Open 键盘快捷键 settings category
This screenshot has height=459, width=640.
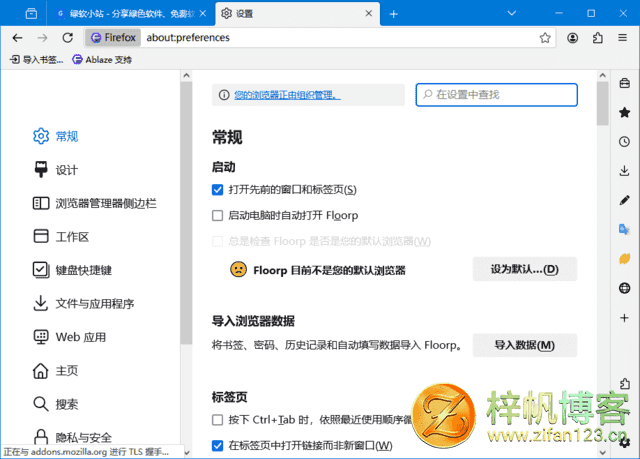(x=72, y=270)
